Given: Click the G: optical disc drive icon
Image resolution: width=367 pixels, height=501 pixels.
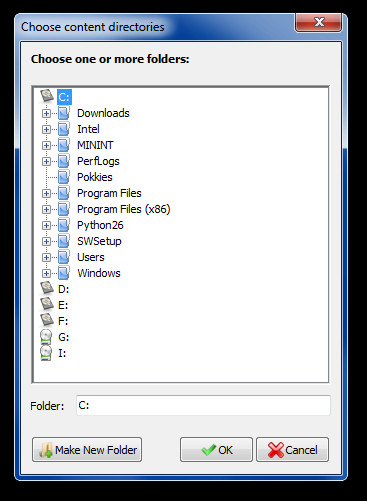Looking at the screenshot, I should [46, 337].
